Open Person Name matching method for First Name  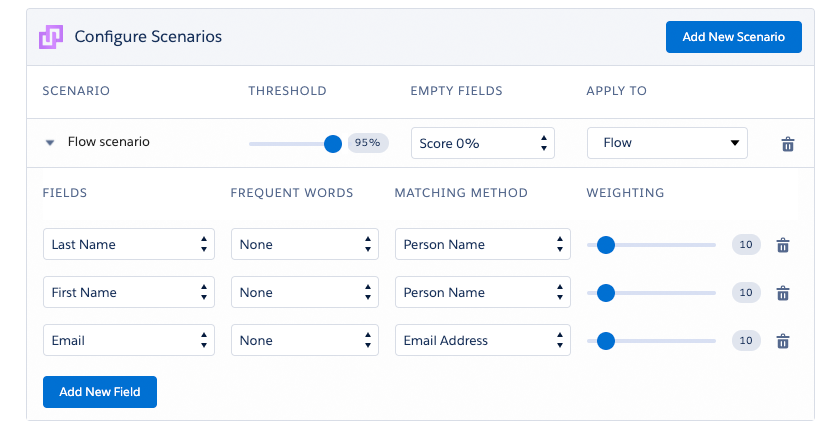point(483,292)
